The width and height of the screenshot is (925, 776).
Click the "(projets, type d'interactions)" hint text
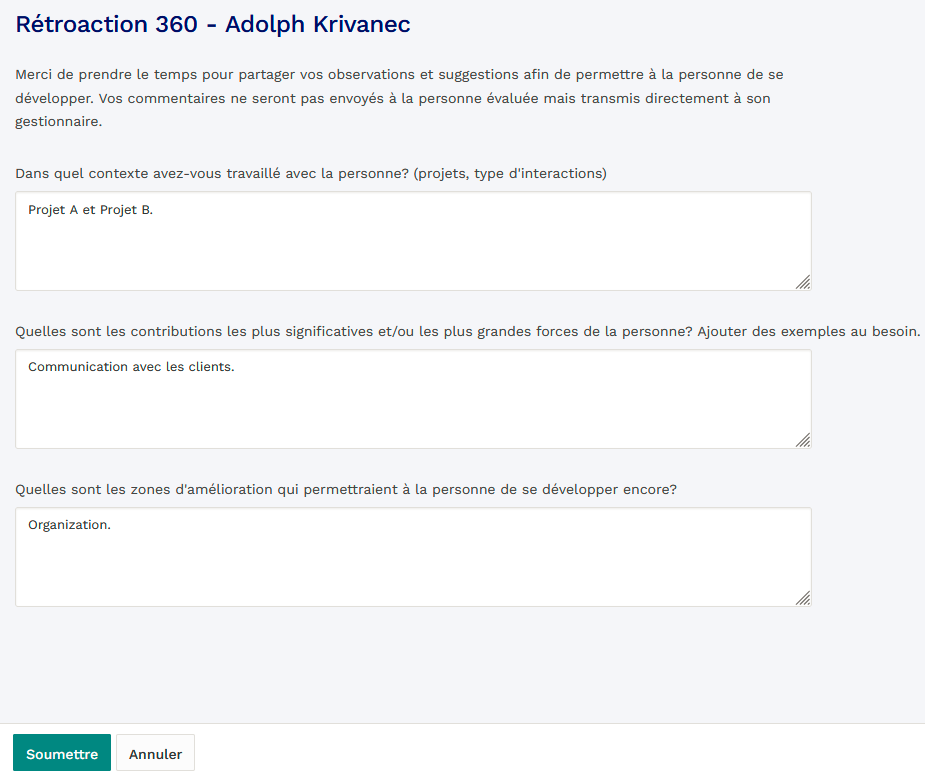(510, 173)
